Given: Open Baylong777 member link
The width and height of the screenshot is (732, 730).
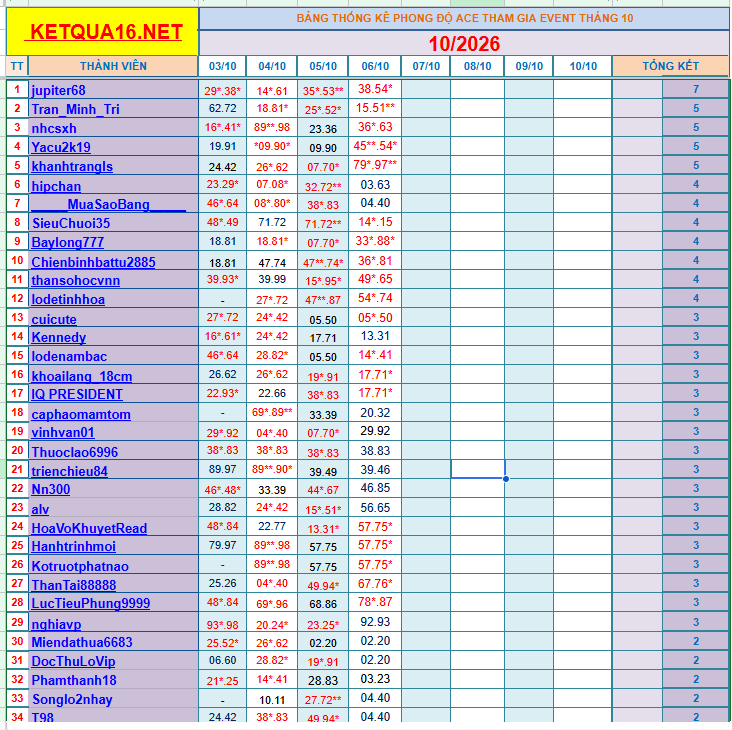Looking at the screenshot, I should (67, 242).
